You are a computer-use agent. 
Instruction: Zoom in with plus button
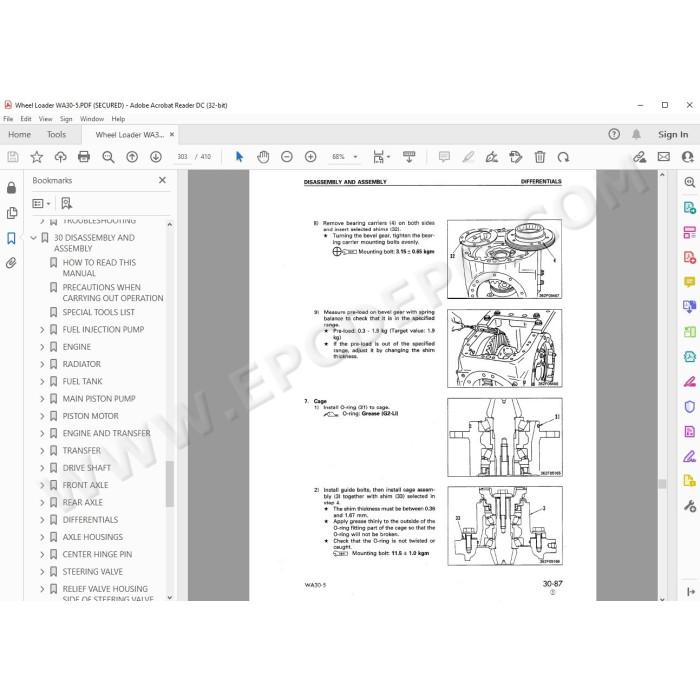[311, 157]
